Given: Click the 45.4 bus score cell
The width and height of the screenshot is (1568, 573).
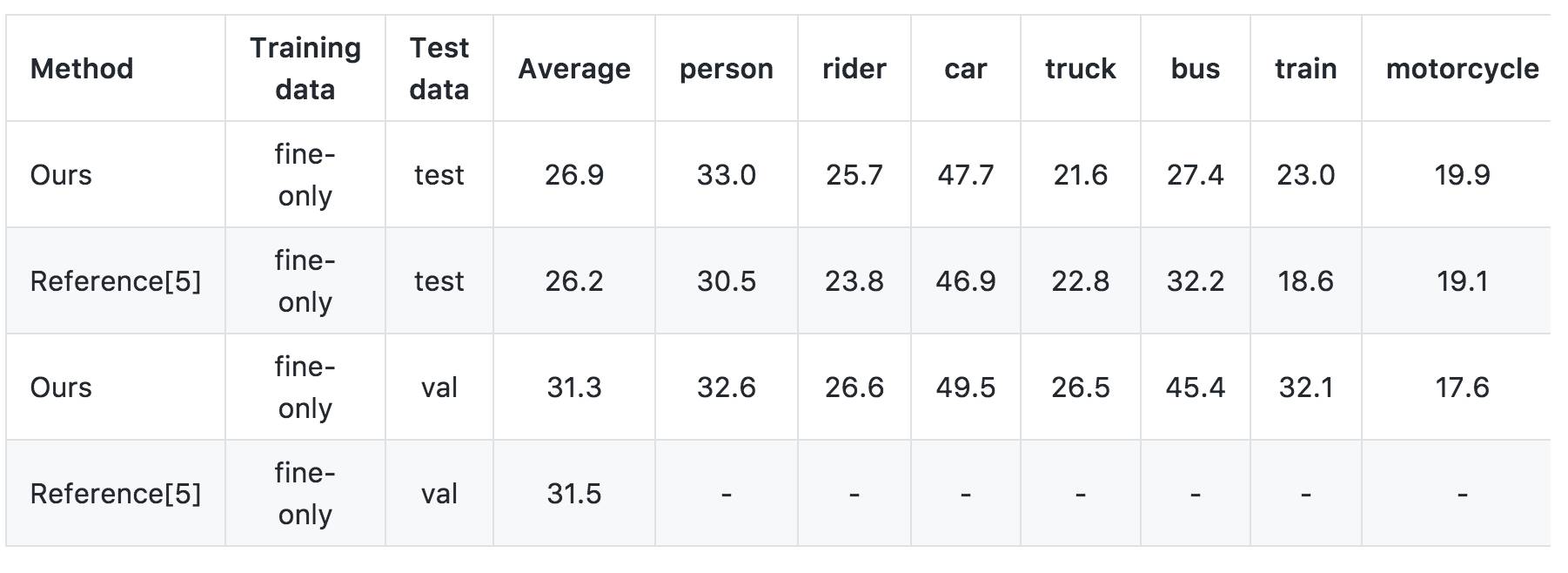Looking at the screenshot, I should 1195,388.
